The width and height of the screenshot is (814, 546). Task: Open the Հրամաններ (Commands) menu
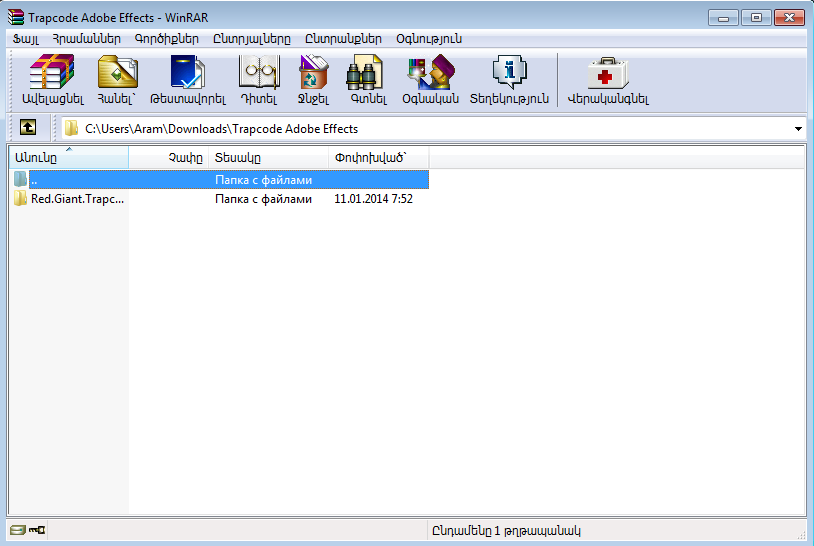click(x=86, y=39)
